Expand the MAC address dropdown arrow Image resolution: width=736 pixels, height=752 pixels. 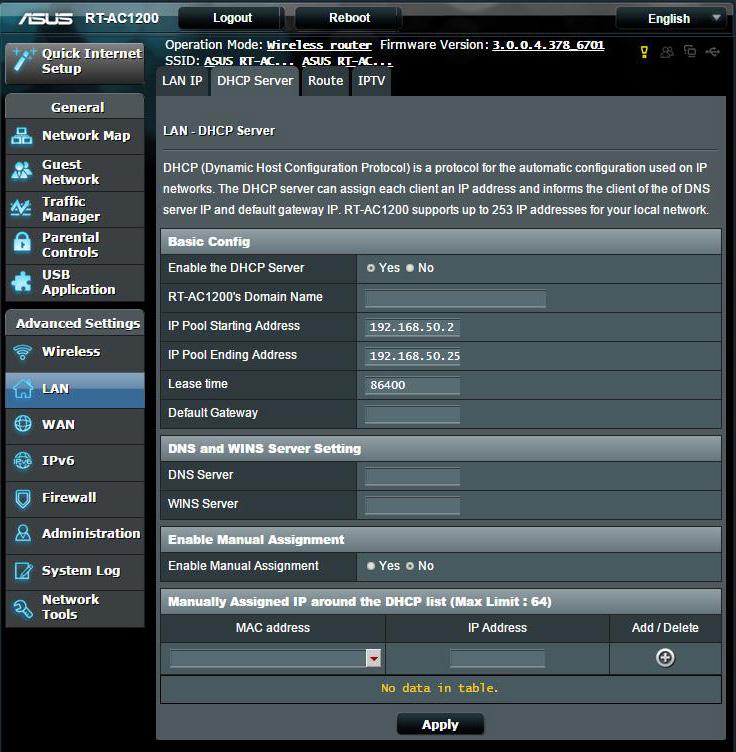[x=374, y=658]
